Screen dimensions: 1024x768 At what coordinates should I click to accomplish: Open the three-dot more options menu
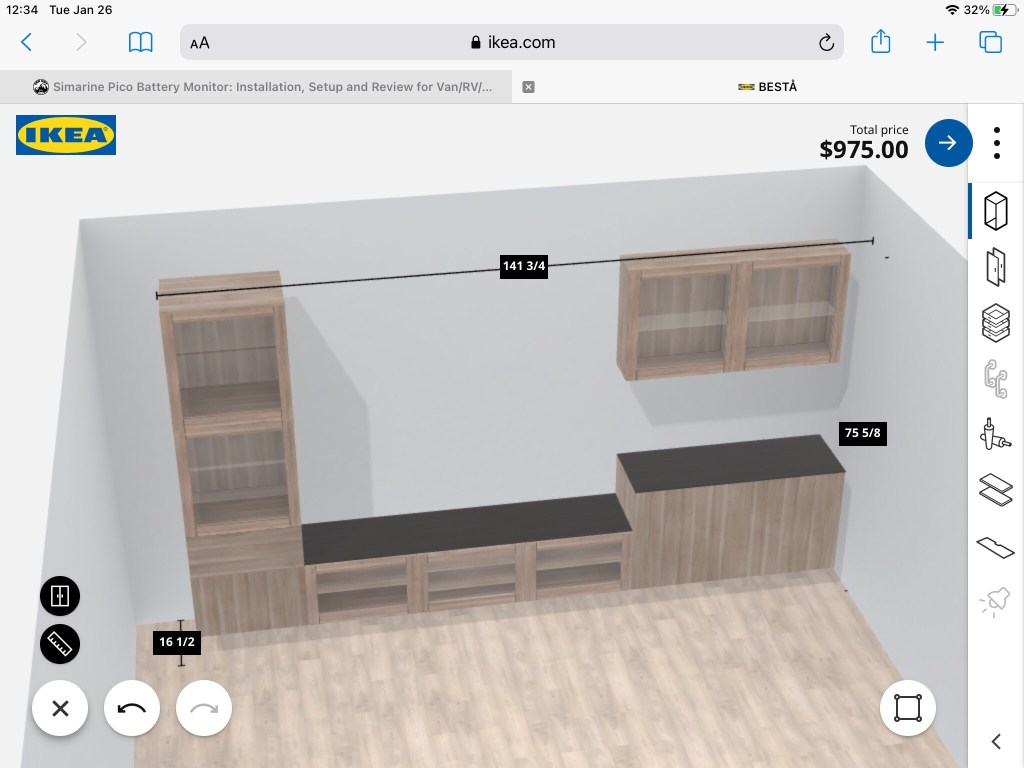click(x=997, y=143)
